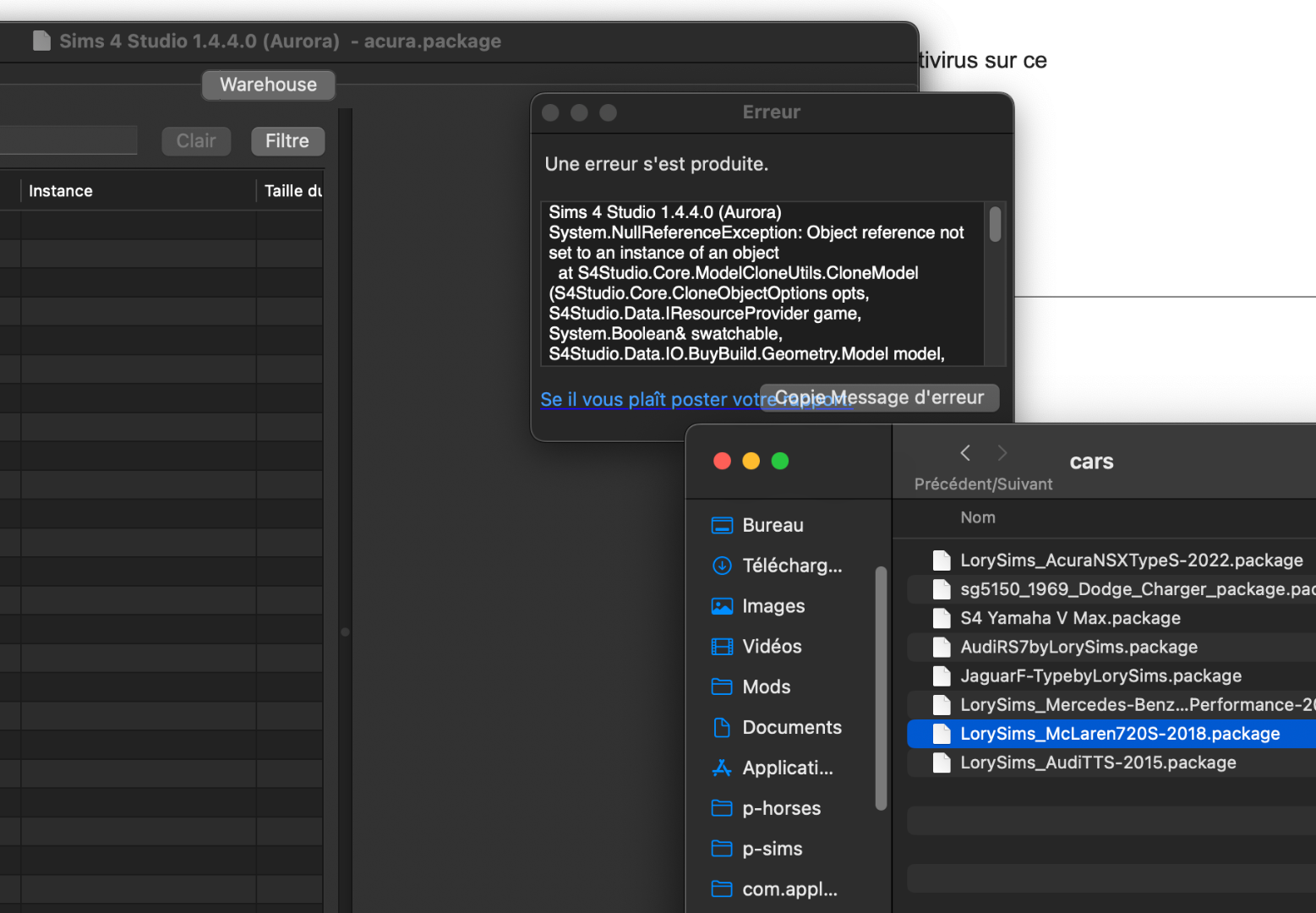Image resolution: width=1316 pixels, height=913 pixels.
Task: Open Téléchargements in the Finder sidebar
Action: 790,566
